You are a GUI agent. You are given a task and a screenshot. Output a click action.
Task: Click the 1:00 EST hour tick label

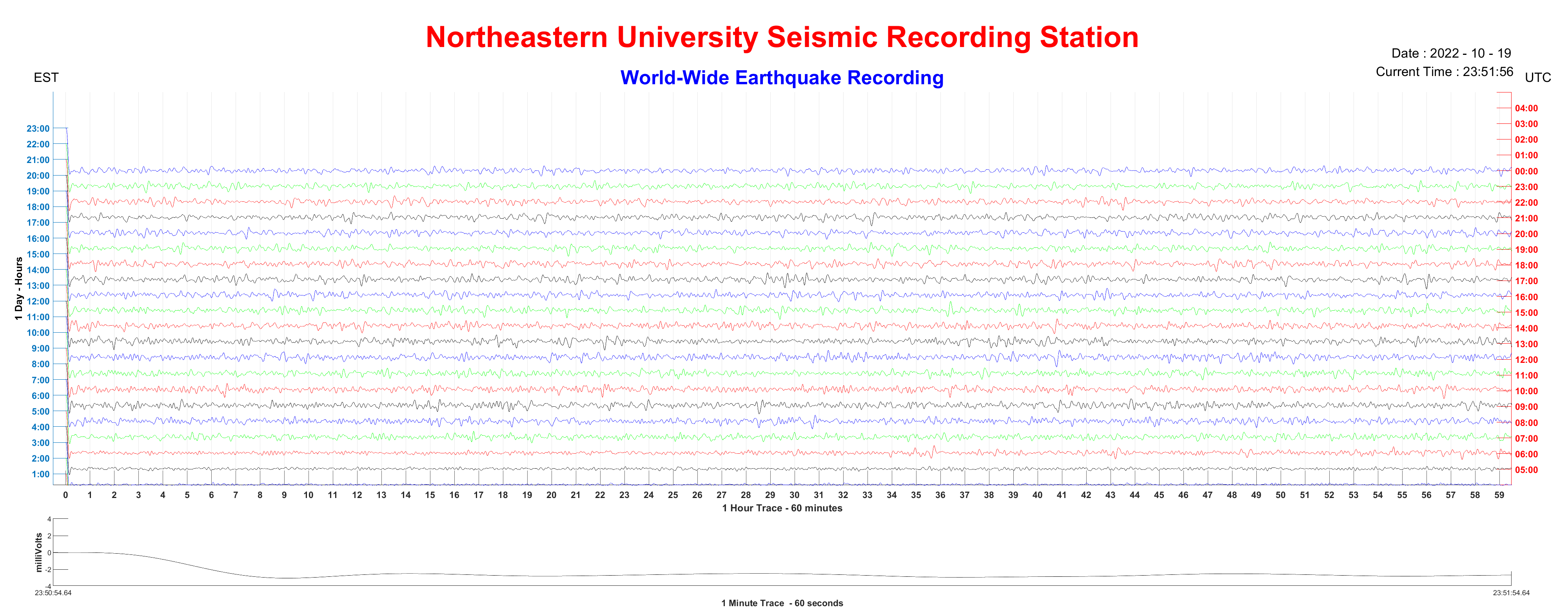tap(40, 474)
